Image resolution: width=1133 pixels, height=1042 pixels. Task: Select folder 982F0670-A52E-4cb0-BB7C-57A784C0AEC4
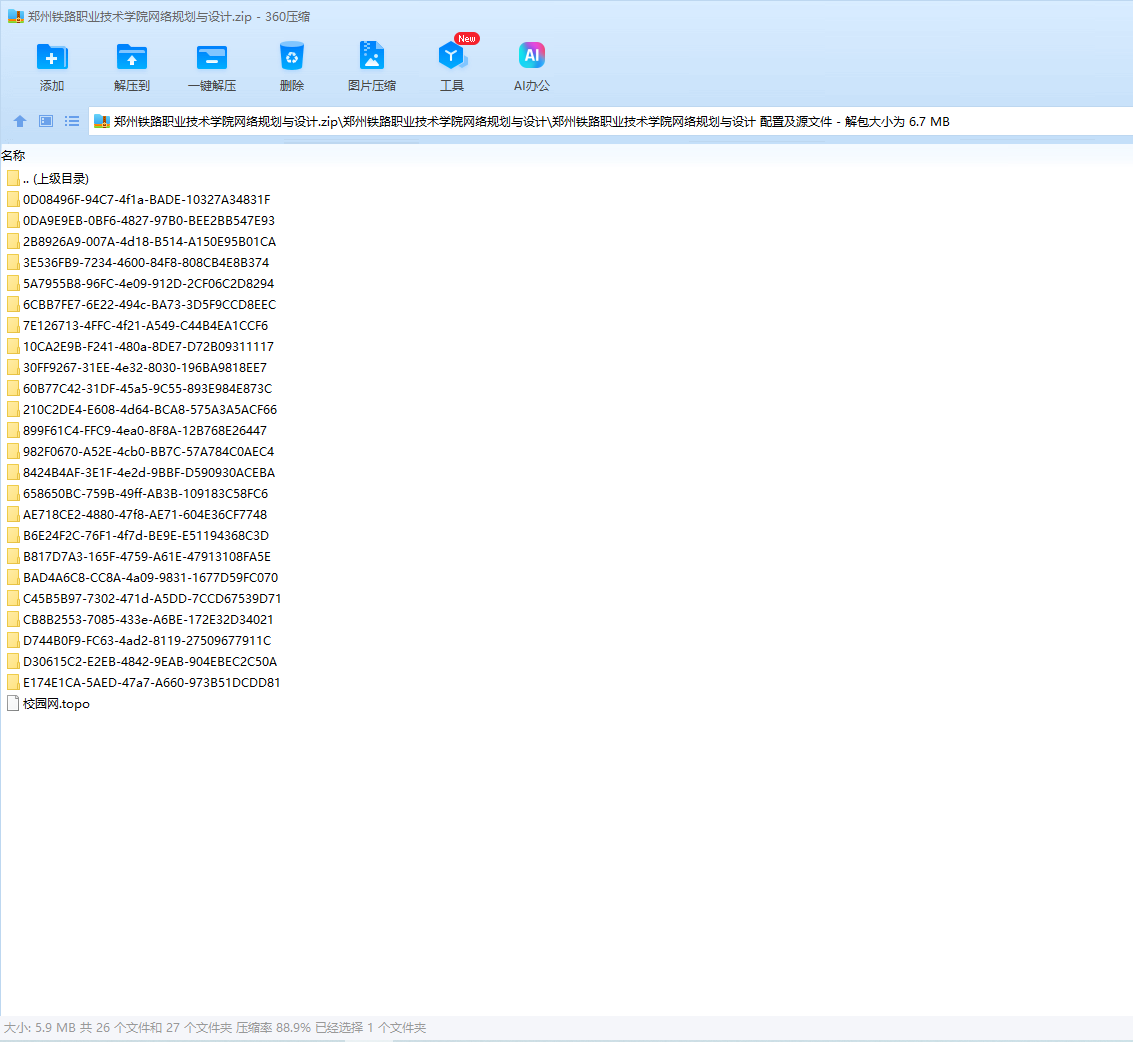[x=141, y=451]
